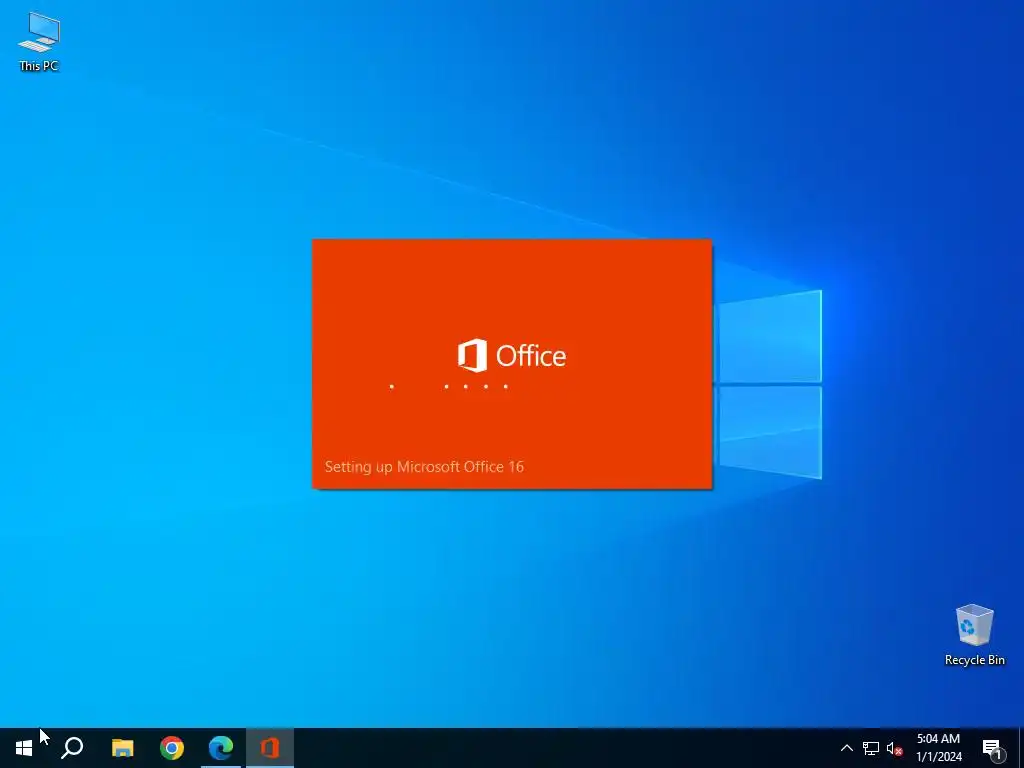This screenshot has width=1024, height=768.
Task: Open the clock showing 5:04 AM
Action: point(938,748)
